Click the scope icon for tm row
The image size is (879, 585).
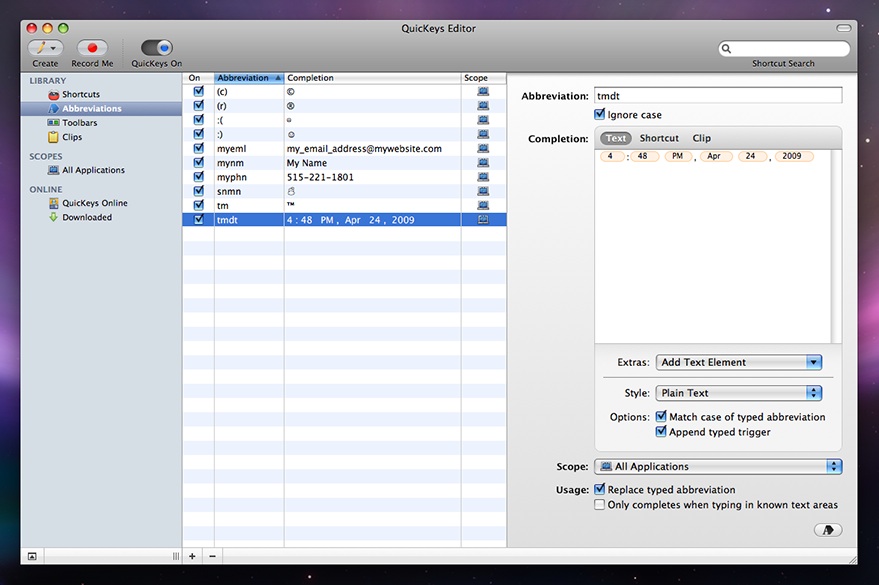pos(483,205)
